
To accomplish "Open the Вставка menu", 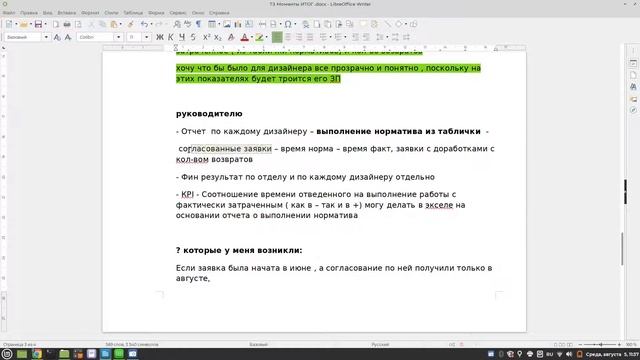I will [x=67, y=13].
